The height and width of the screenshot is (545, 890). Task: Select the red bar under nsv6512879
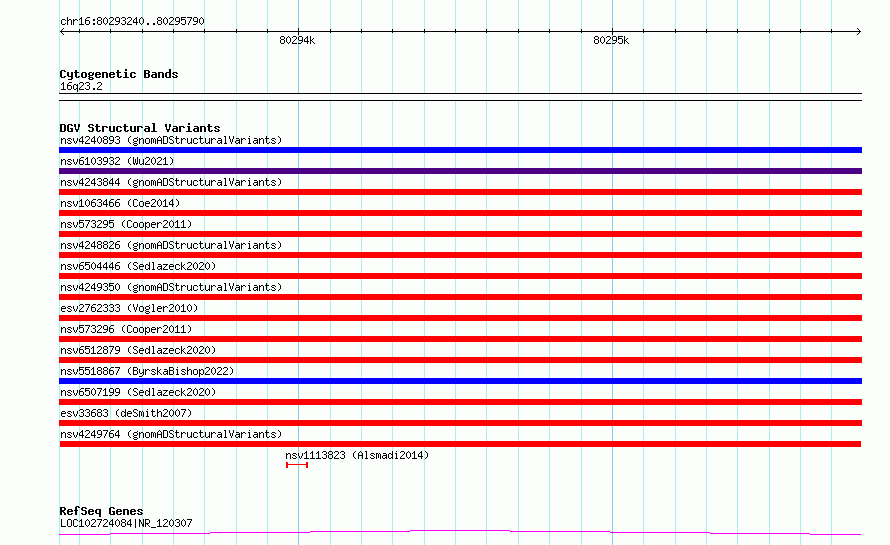[460, 360]
